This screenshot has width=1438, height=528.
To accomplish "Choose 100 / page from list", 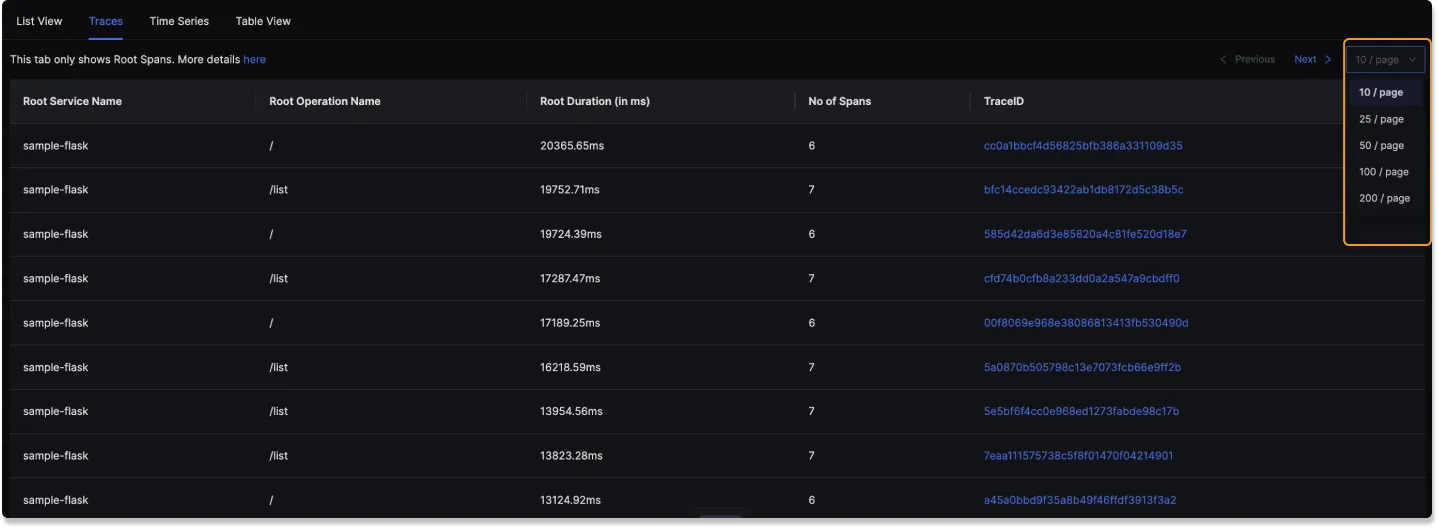I will coord(1385,172).
